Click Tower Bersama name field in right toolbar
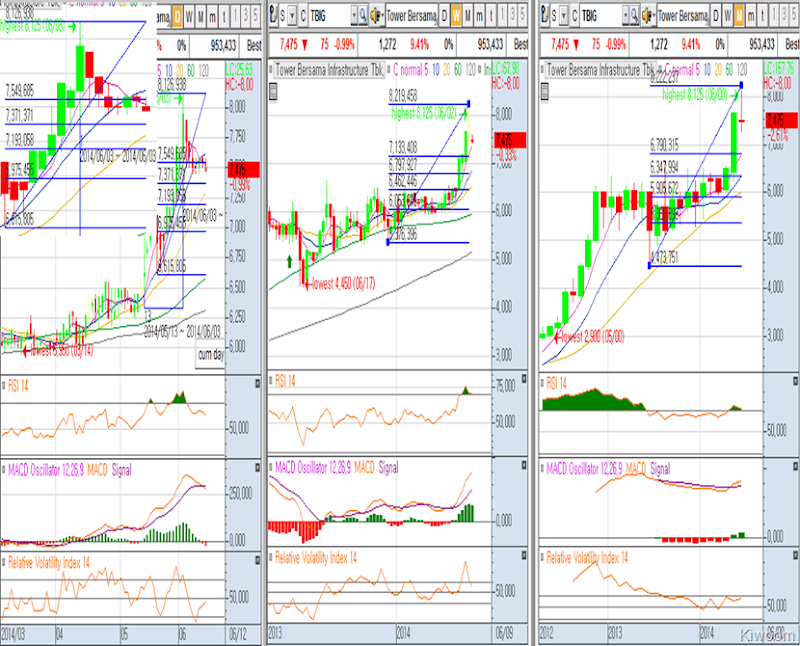The image size is (800, 646). (683, 16)
